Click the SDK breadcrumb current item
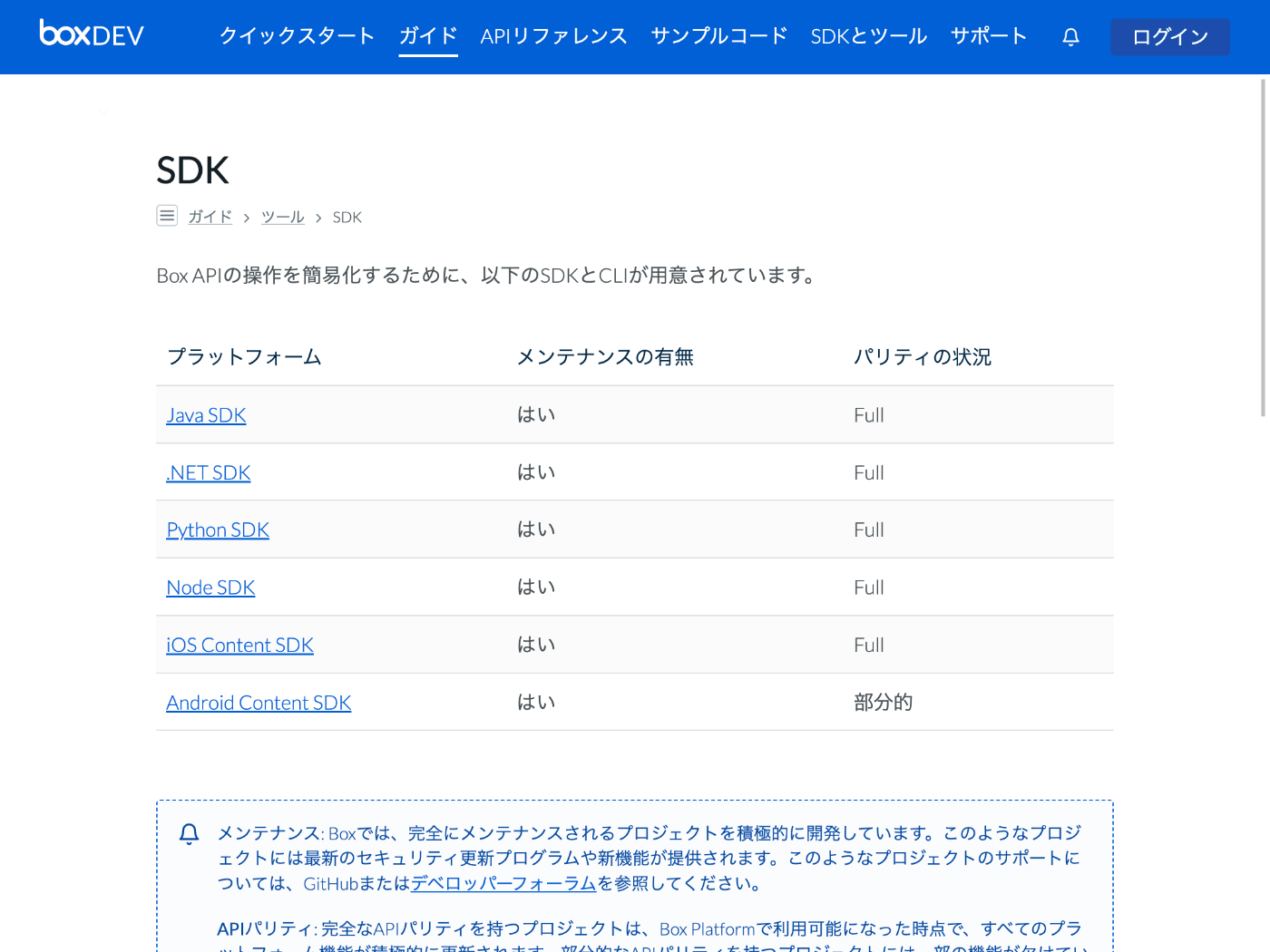Image resolution: width=1270 pixels, height=952 pixels. 347,217
